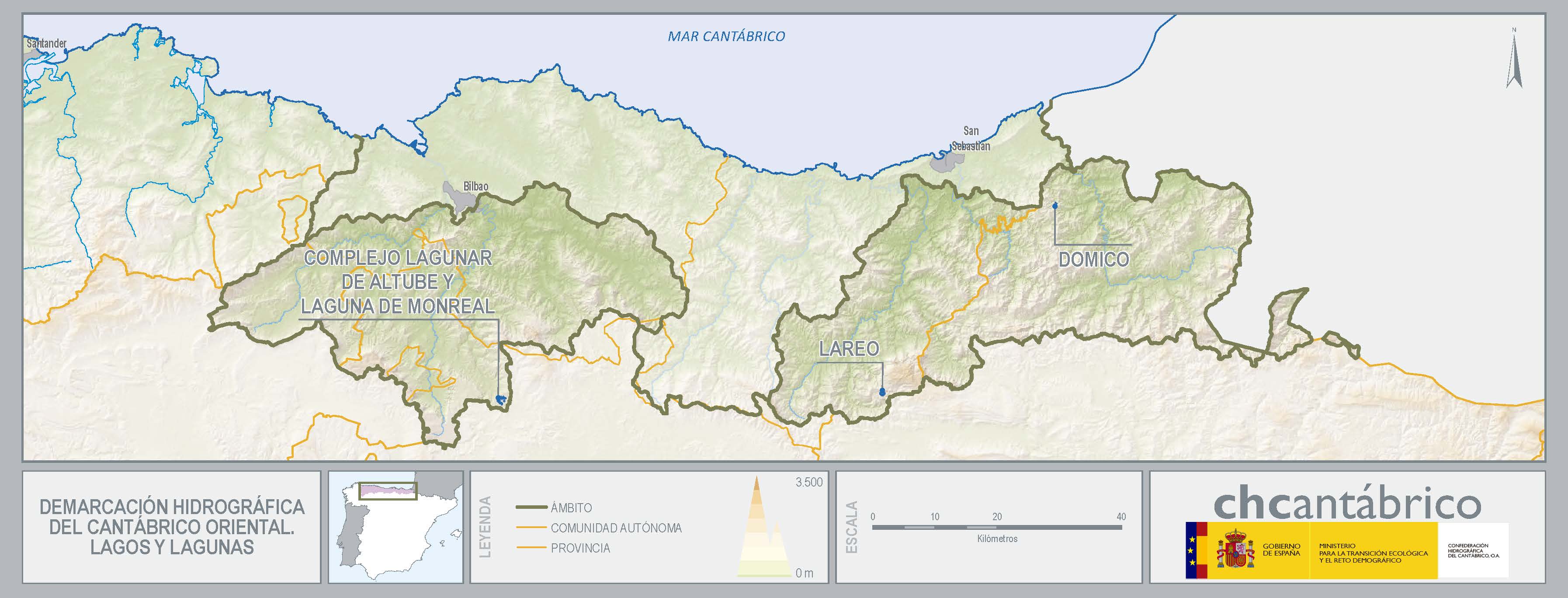Click the Spanish coat of arms emblem
The width and height of the screenshot is (1568, 598).
pyautogui.click(x=1235, y=550)
